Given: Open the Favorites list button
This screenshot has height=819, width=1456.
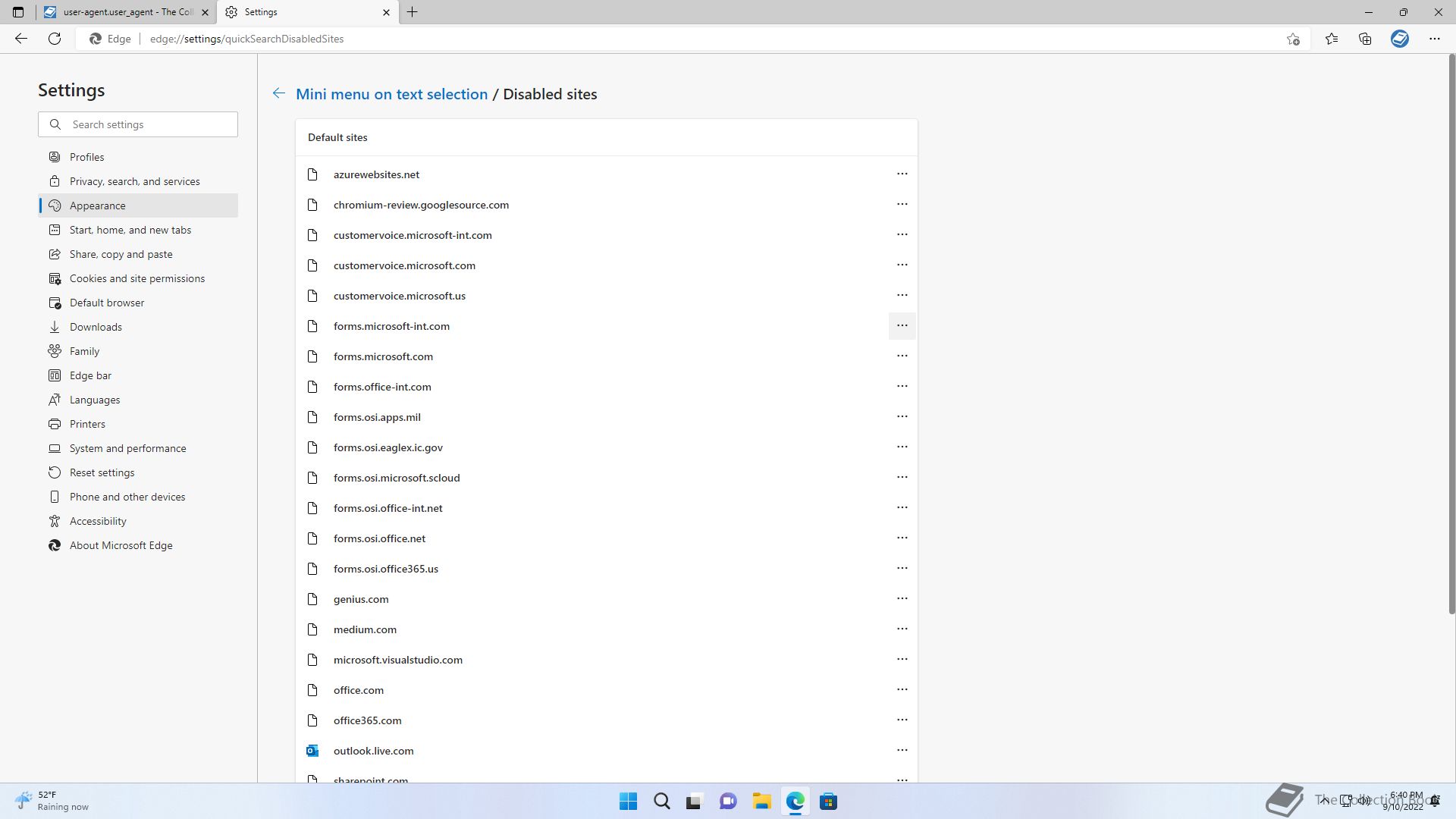Looking at the screenshot, I should (1332, 39).
